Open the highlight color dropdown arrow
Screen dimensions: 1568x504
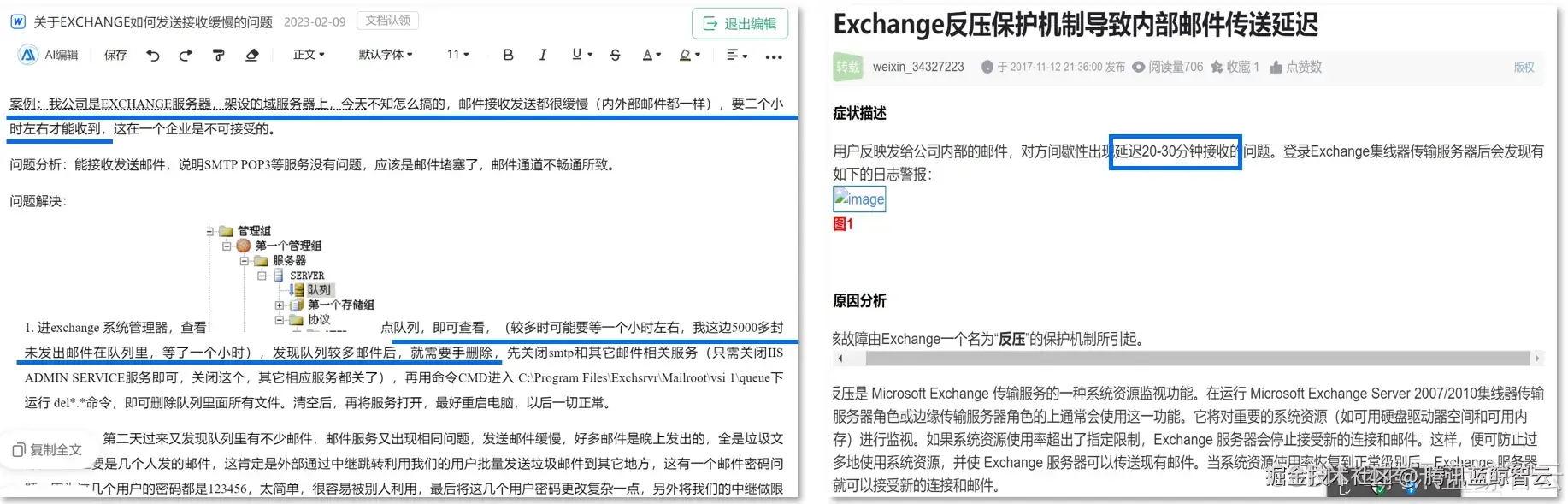pyautogui.click(x=698, y=56)
